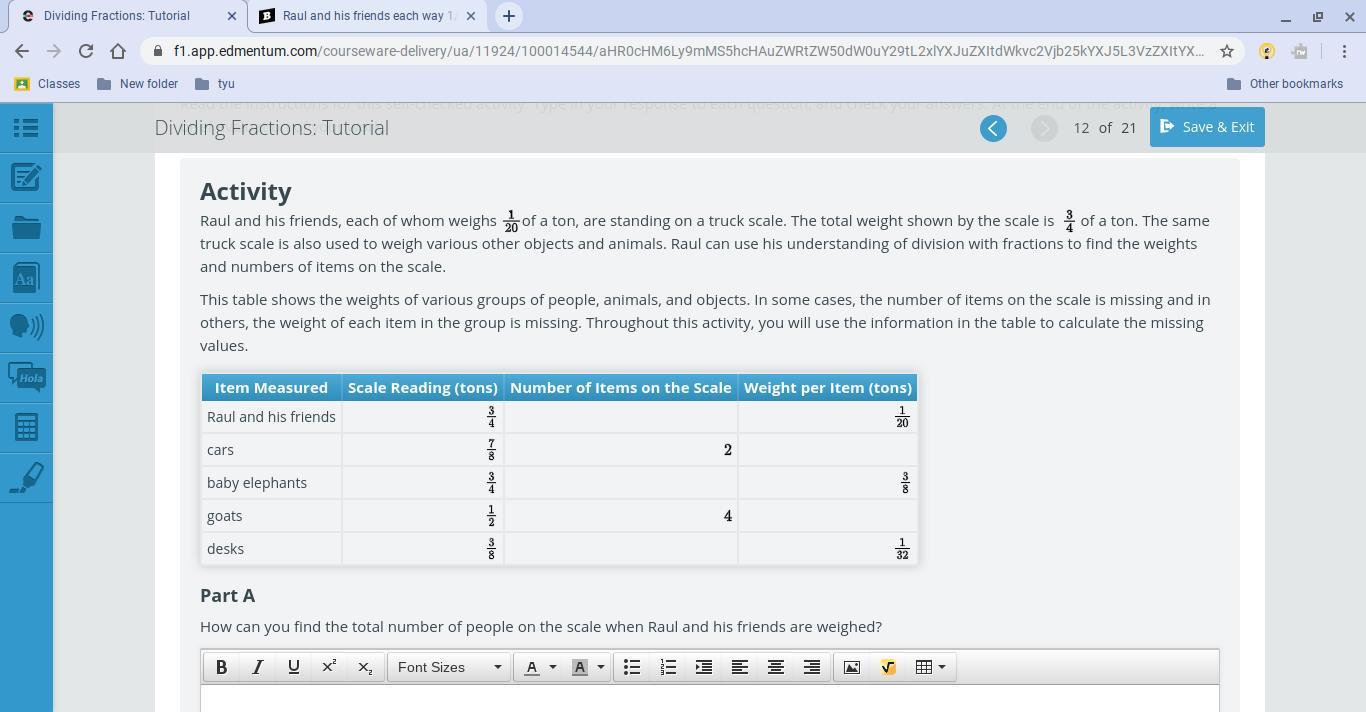Open the Classes bookmark
The width and height of the screenshot is (1366, 712).
47,84
